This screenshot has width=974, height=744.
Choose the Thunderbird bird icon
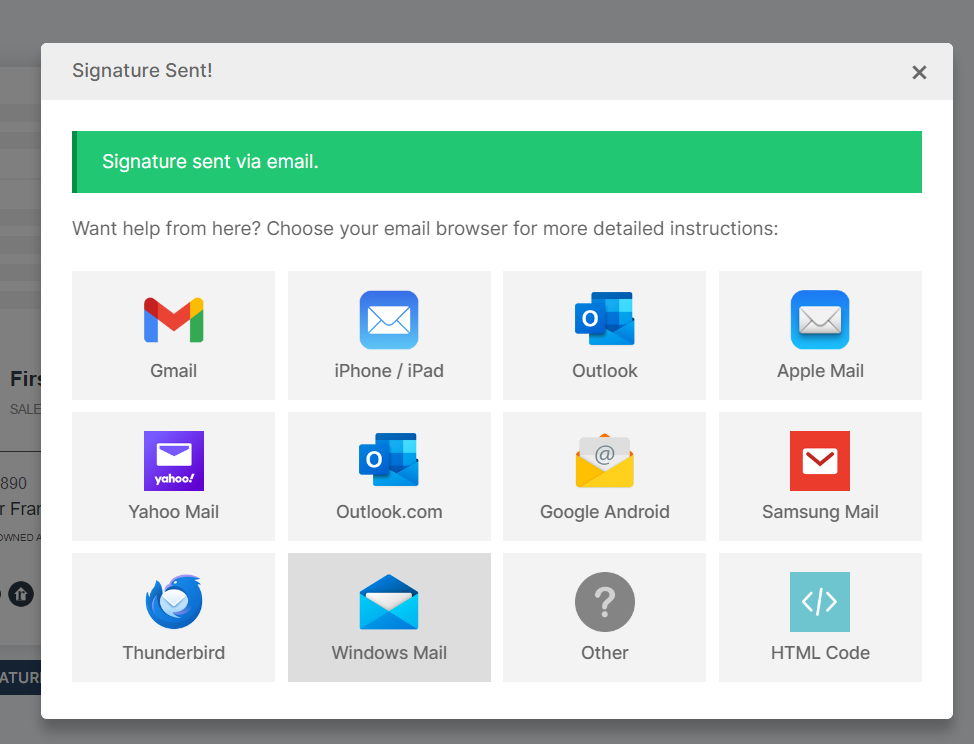[174, 601]
